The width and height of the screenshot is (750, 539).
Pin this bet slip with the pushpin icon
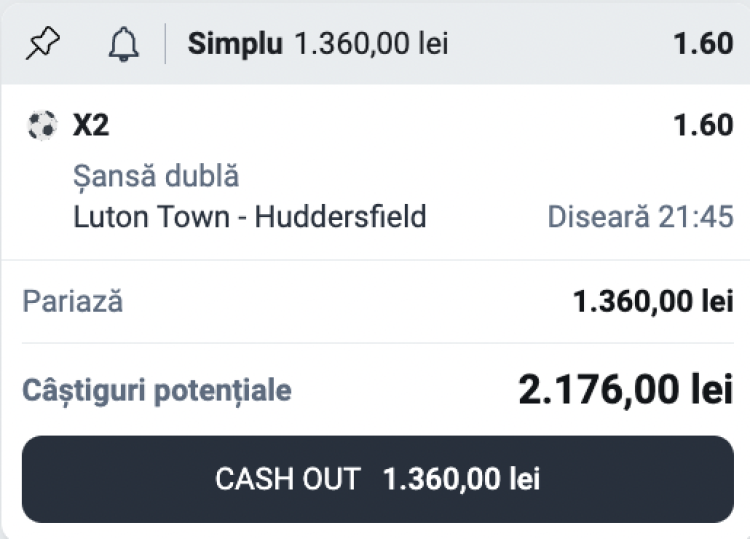pyautogui.click(x=42, y=44)
